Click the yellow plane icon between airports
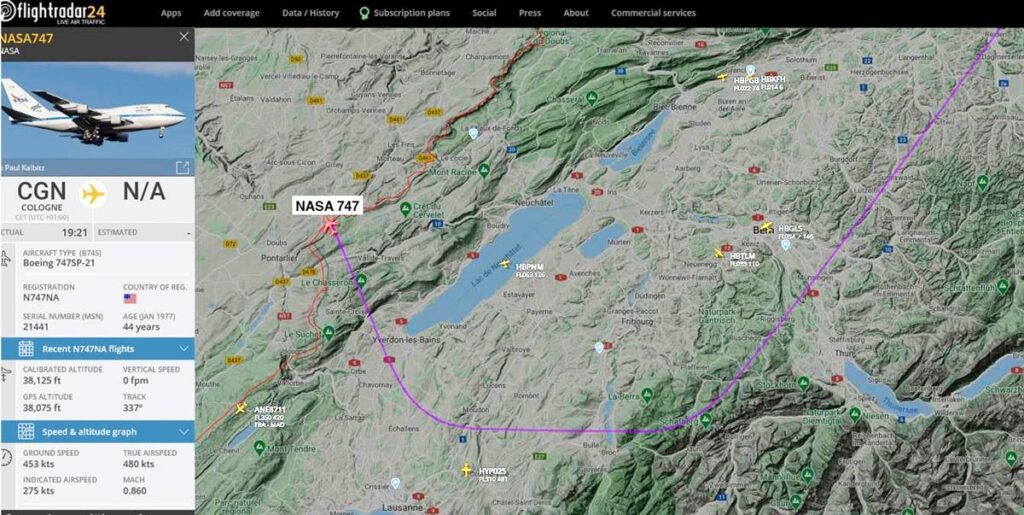Viewport: 1024px width, 515px height. coord(93,194)
